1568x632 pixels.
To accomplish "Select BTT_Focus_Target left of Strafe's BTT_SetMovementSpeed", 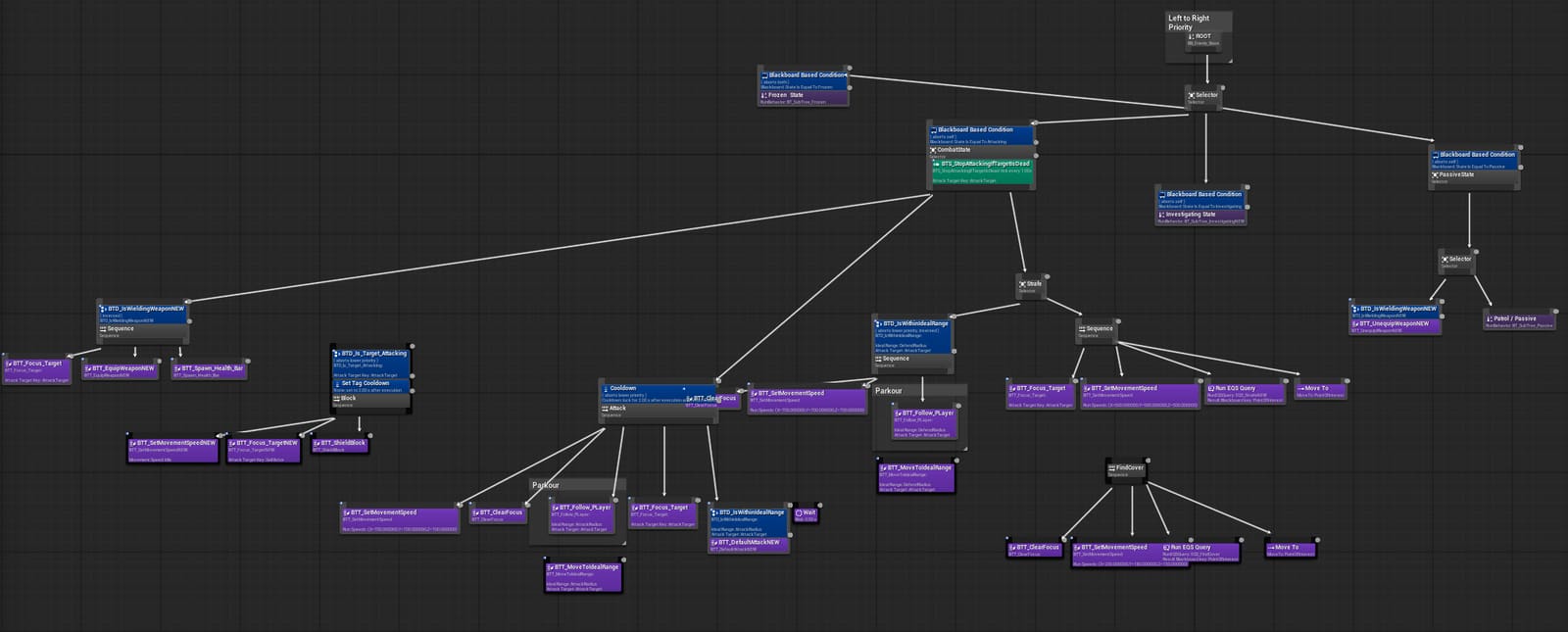I will pyautogui.click(x=1041, y=395).
